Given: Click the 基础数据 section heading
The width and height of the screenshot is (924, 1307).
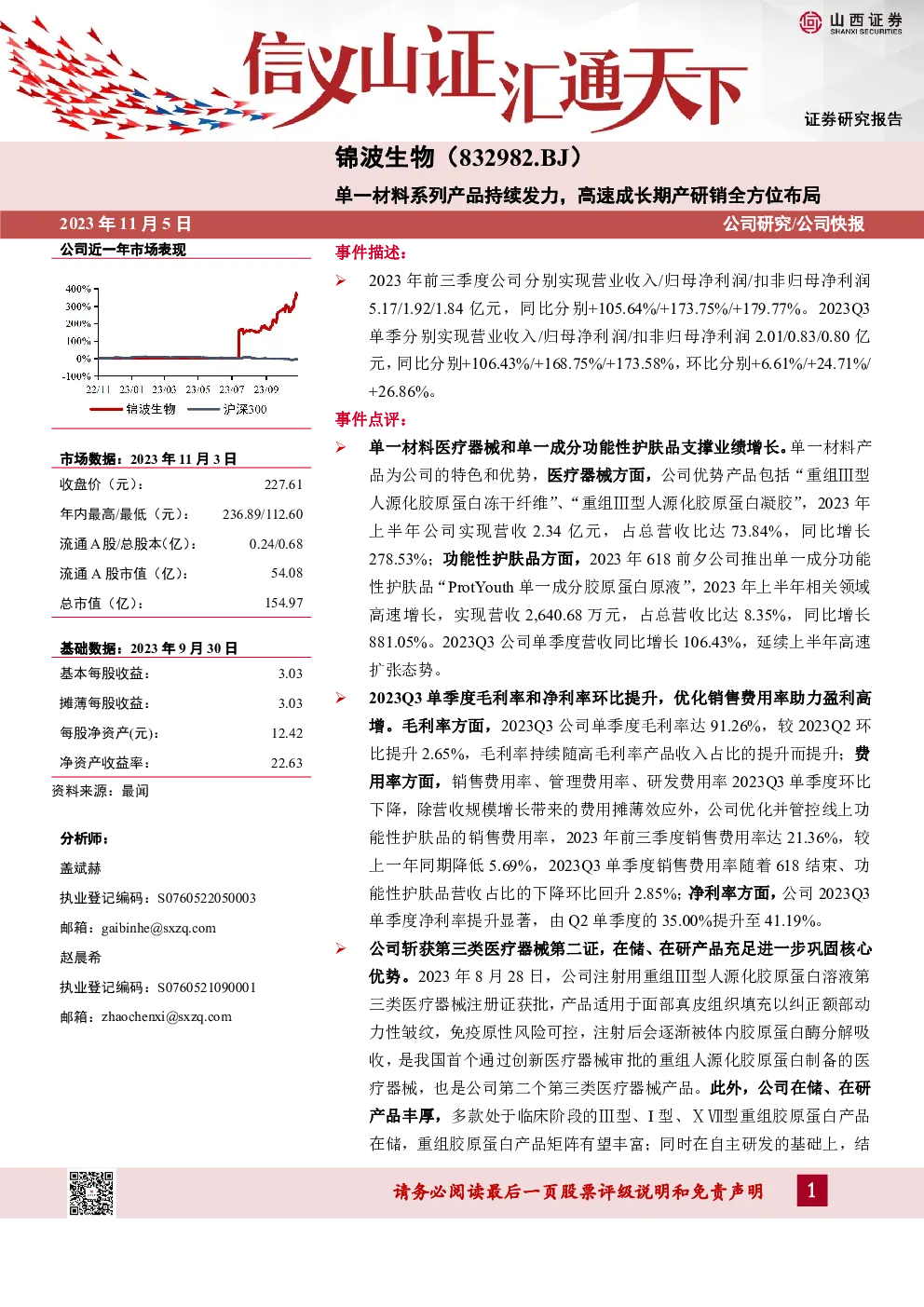Looking at the screenshot, I should click(148, 648).
